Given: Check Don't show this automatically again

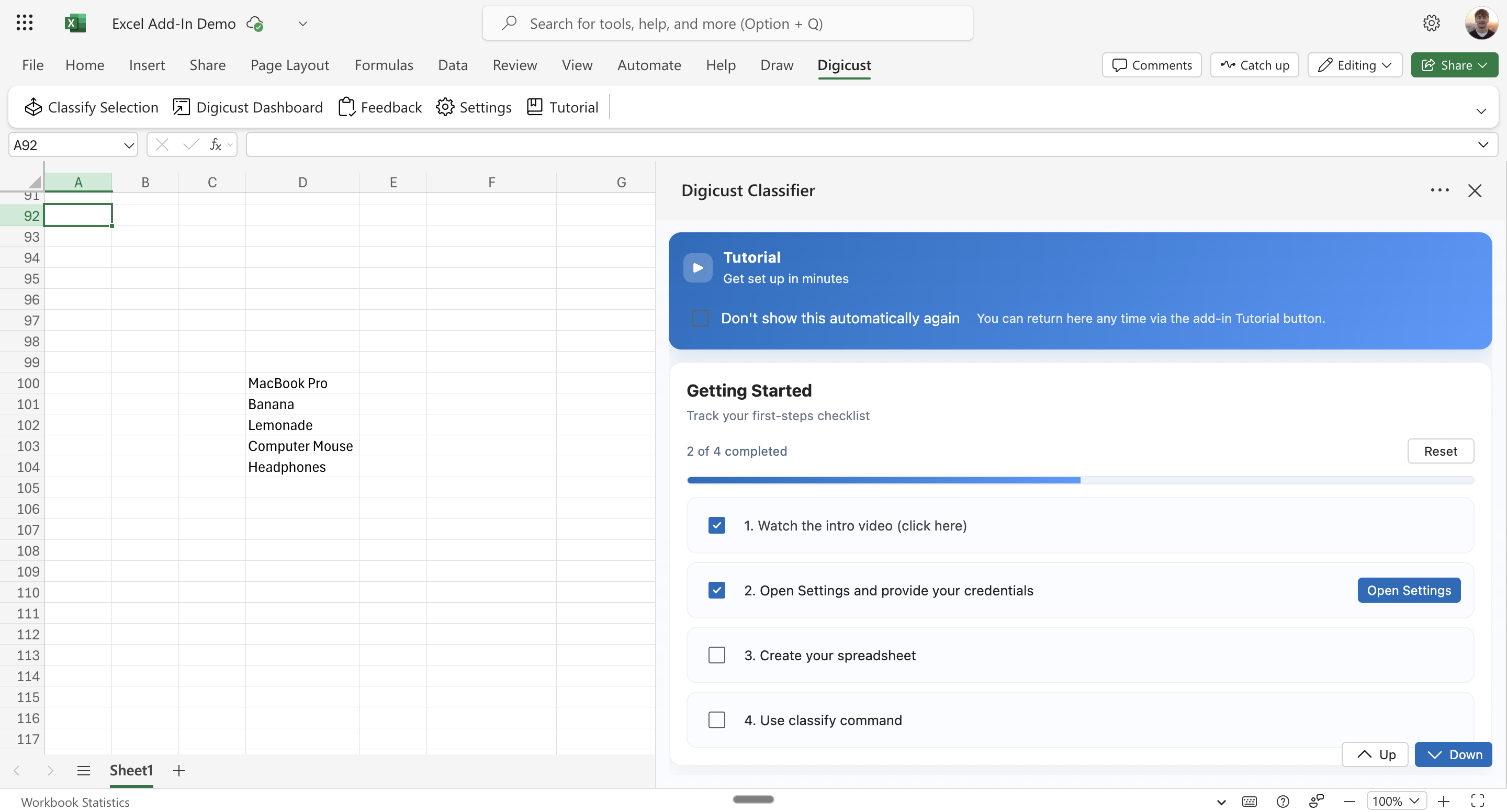Looking at the screenshot, I should click(700, 318).
